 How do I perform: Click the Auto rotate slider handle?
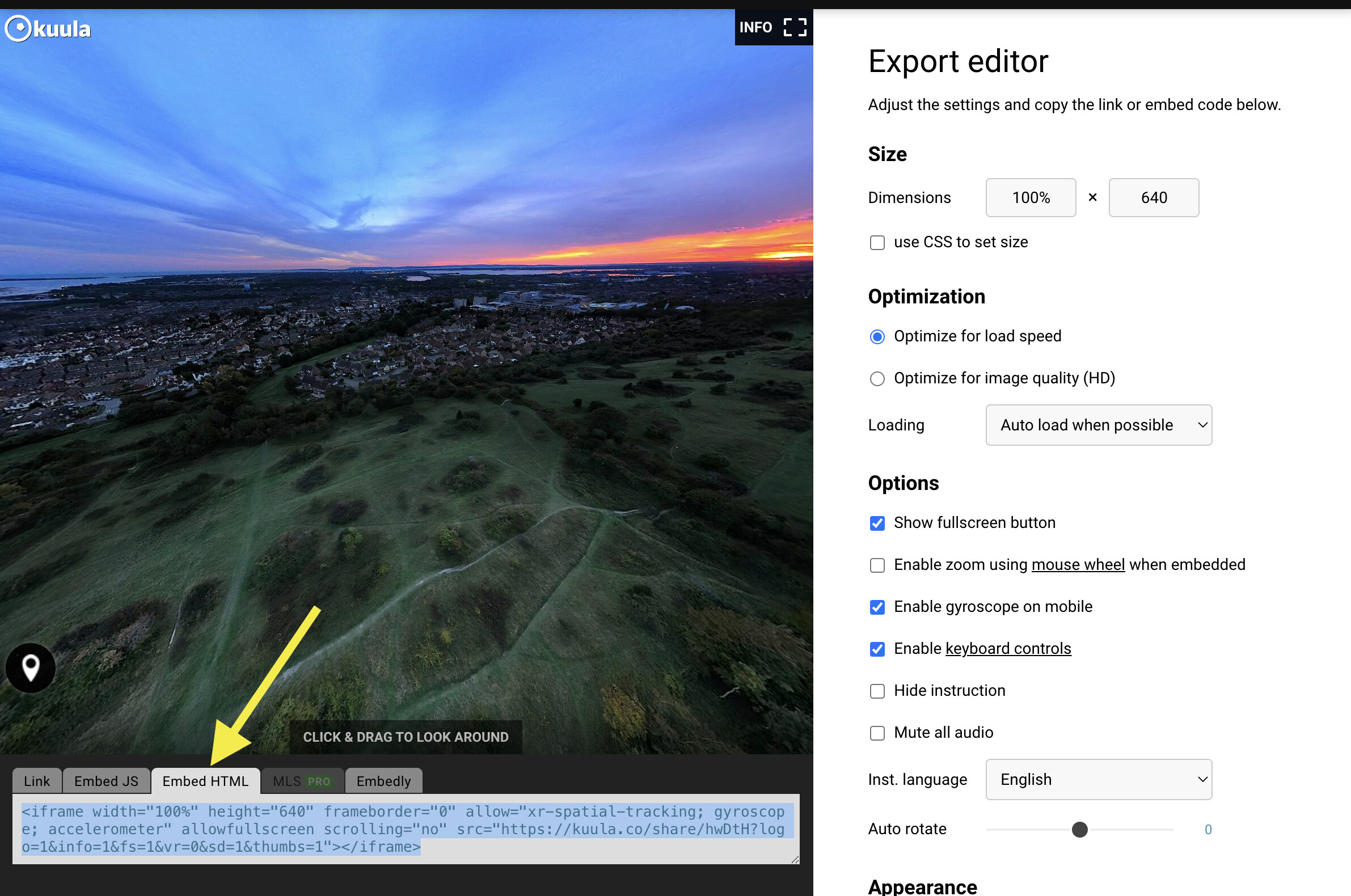click(x=1079, y=829)
